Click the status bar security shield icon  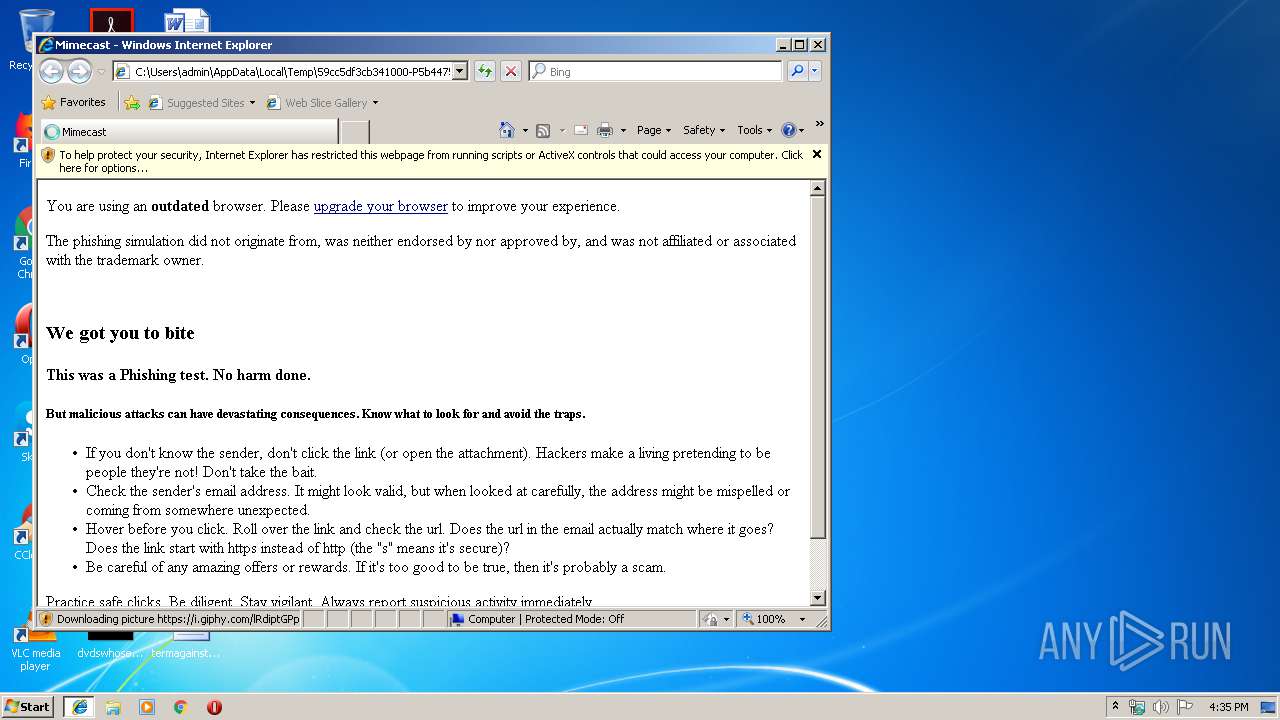[46, 619]
